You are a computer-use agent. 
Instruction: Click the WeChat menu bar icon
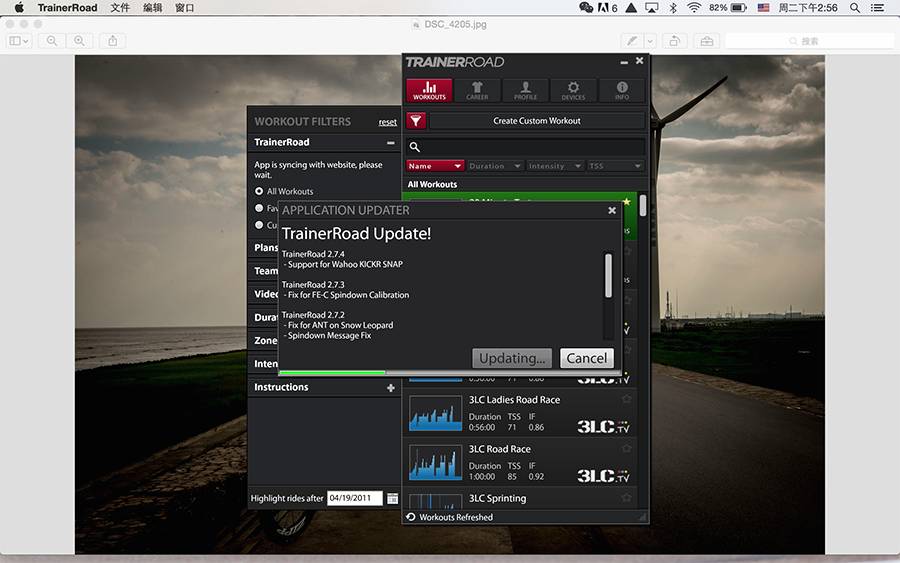[586, 7]
